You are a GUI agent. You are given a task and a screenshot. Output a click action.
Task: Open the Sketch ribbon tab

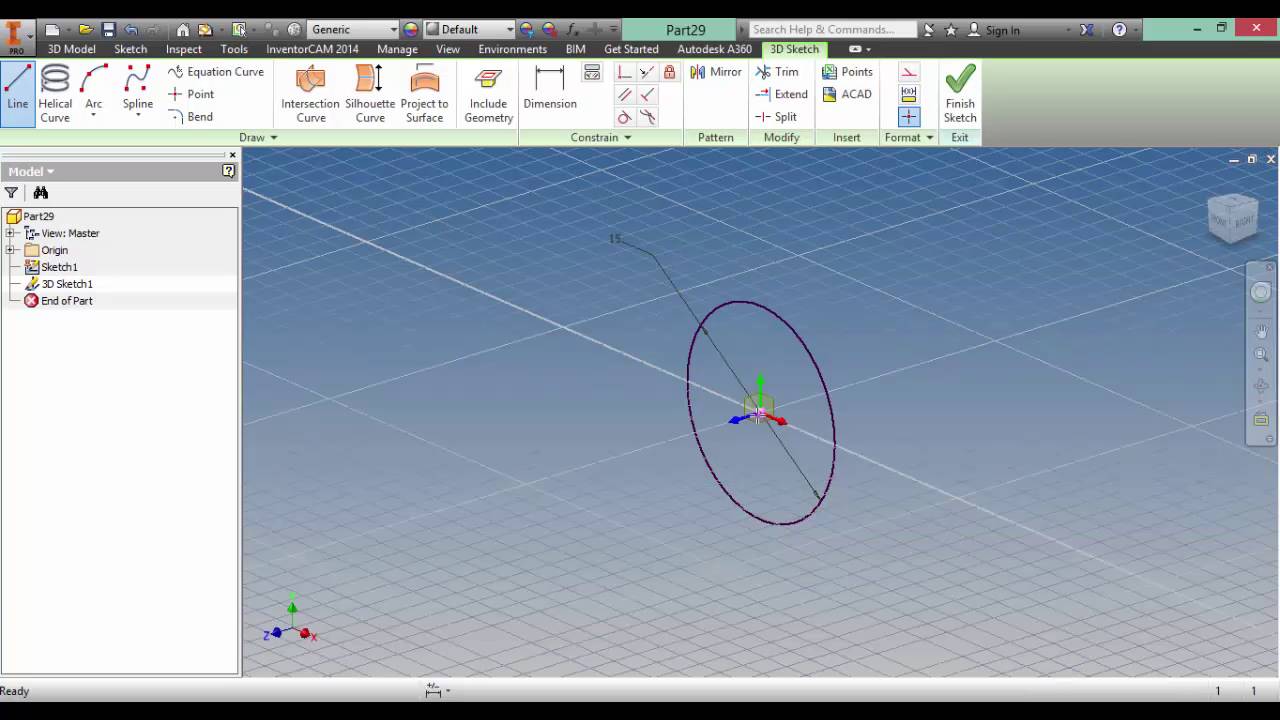[131, 49]
